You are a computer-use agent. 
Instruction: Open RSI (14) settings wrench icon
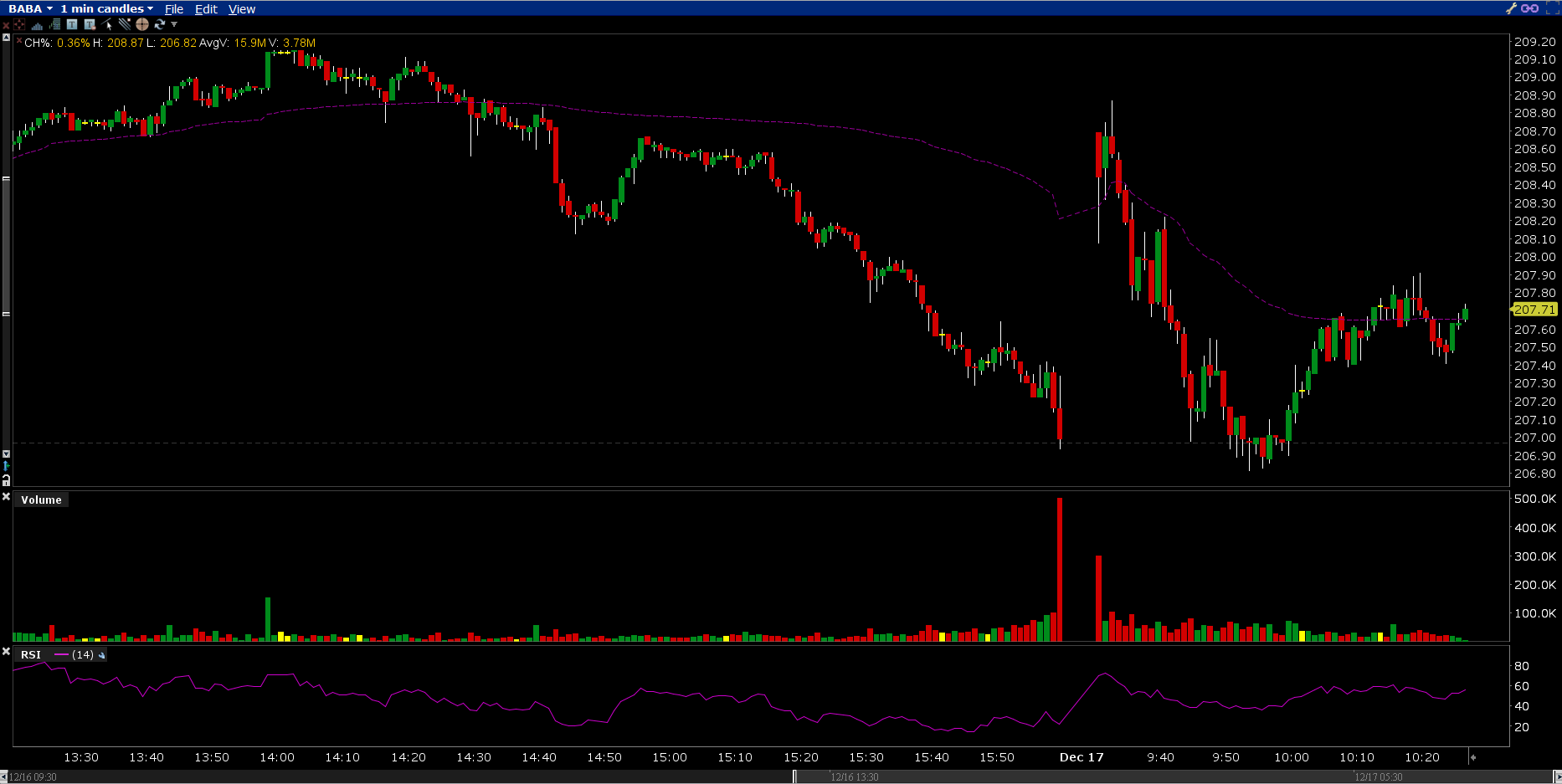(x=101, y=655)
